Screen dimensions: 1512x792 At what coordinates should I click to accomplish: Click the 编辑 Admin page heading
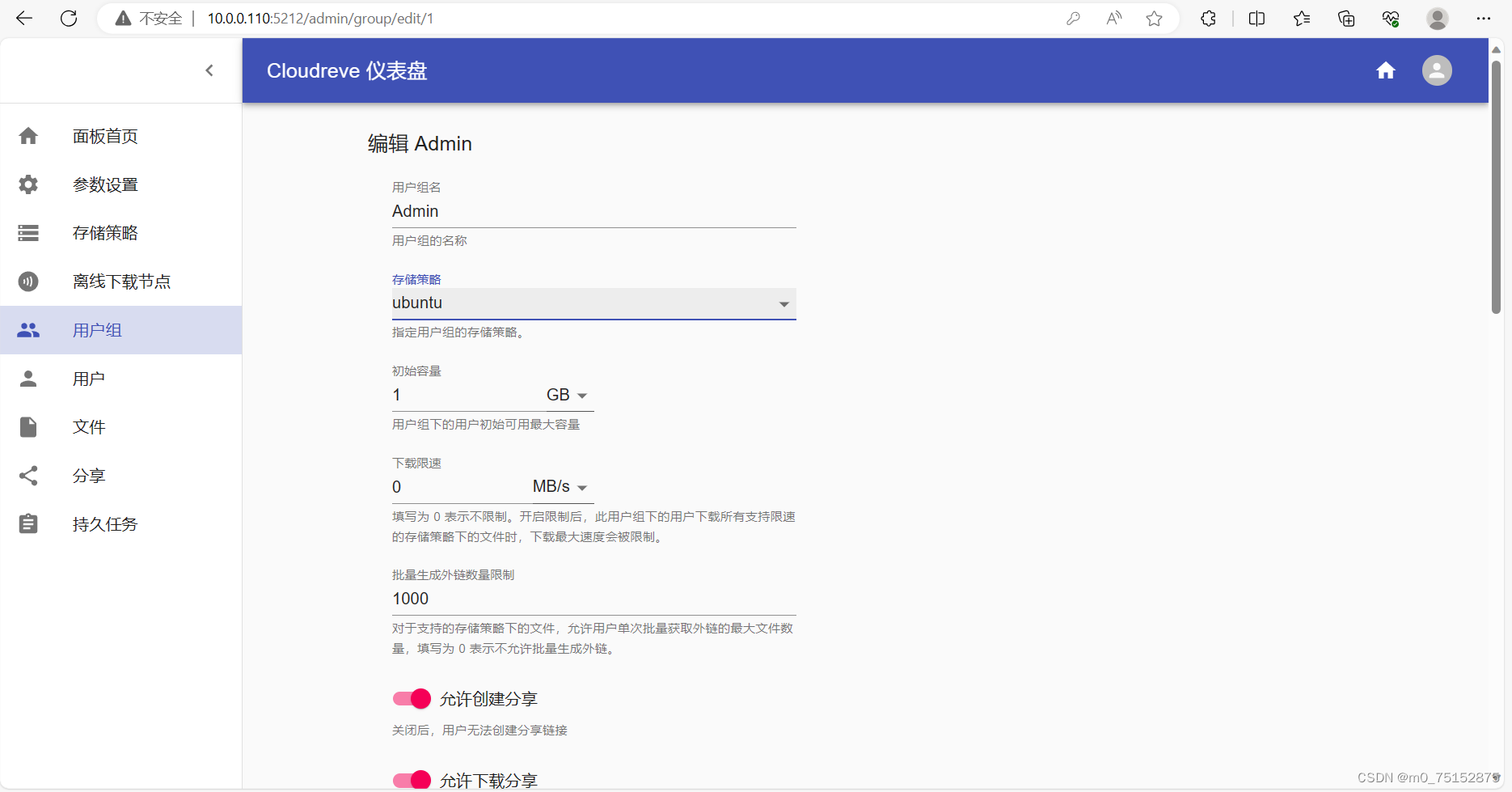coord(420,143)
